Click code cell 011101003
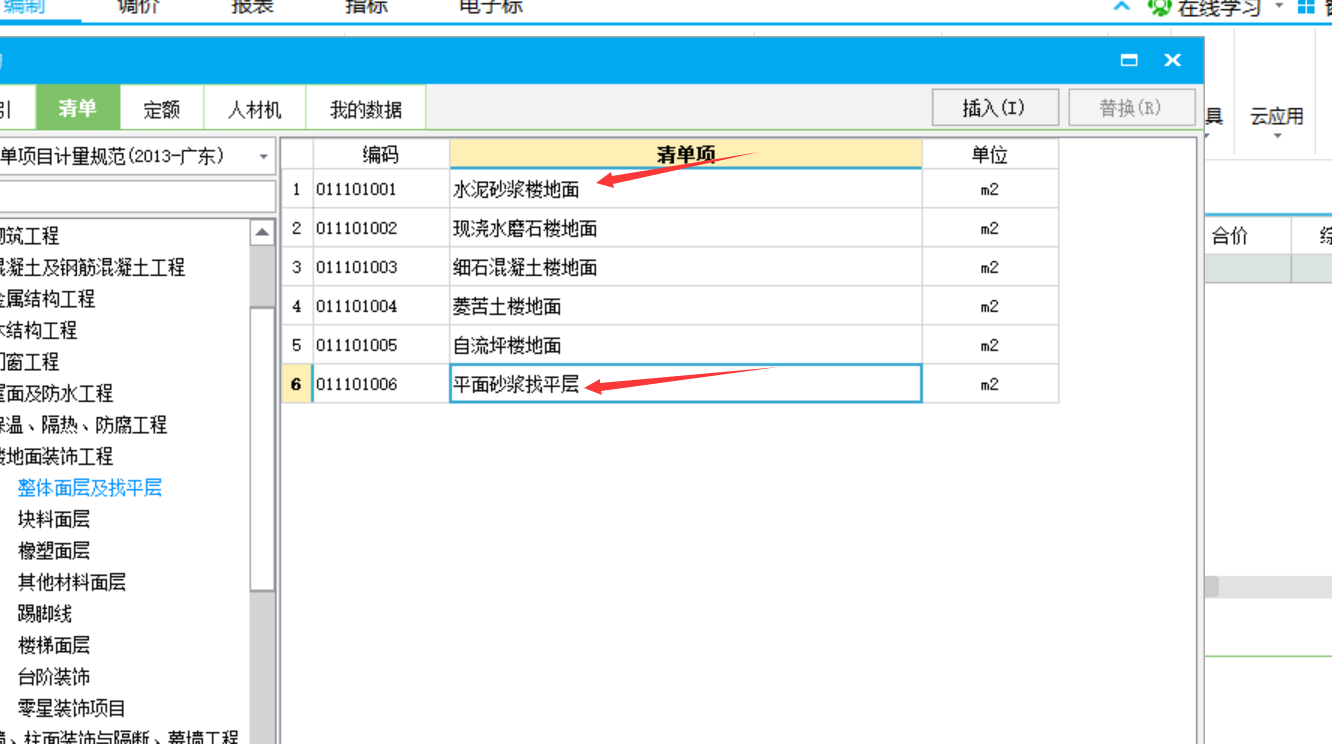 point(381,267)
